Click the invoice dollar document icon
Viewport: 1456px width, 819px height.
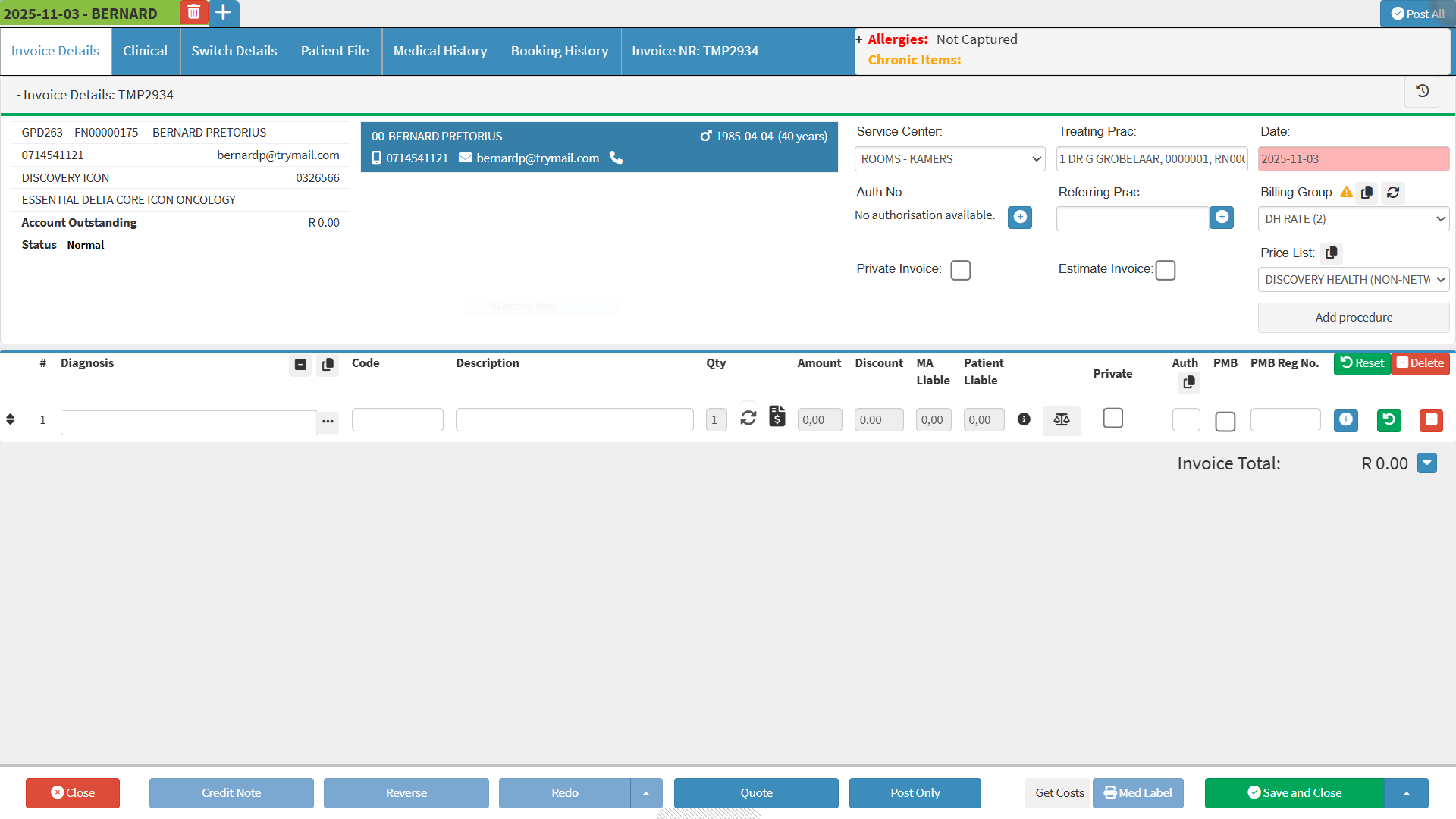777,416
